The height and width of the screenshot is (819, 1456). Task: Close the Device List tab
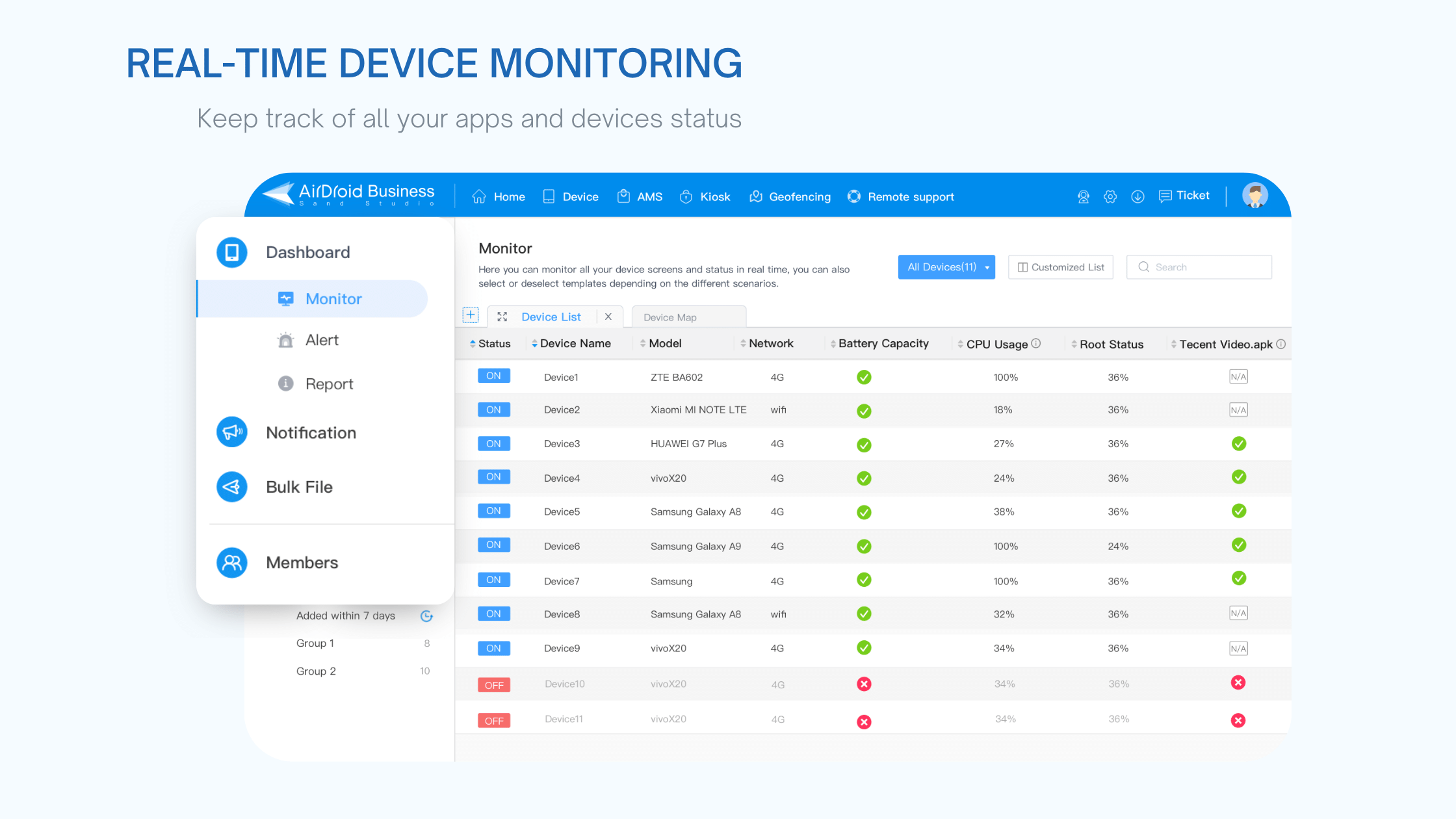[608, 317]
